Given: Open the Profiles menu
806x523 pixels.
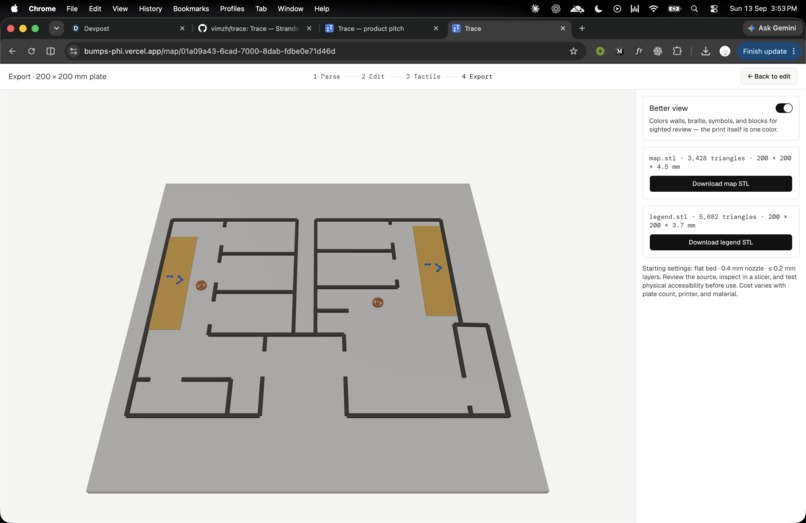Looking at the screenshot, I should (232, 9).
